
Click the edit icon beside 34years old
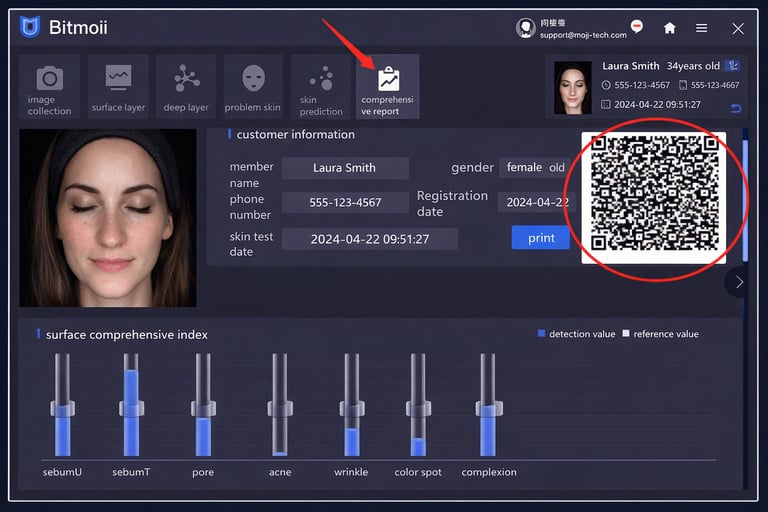[733, 65]
